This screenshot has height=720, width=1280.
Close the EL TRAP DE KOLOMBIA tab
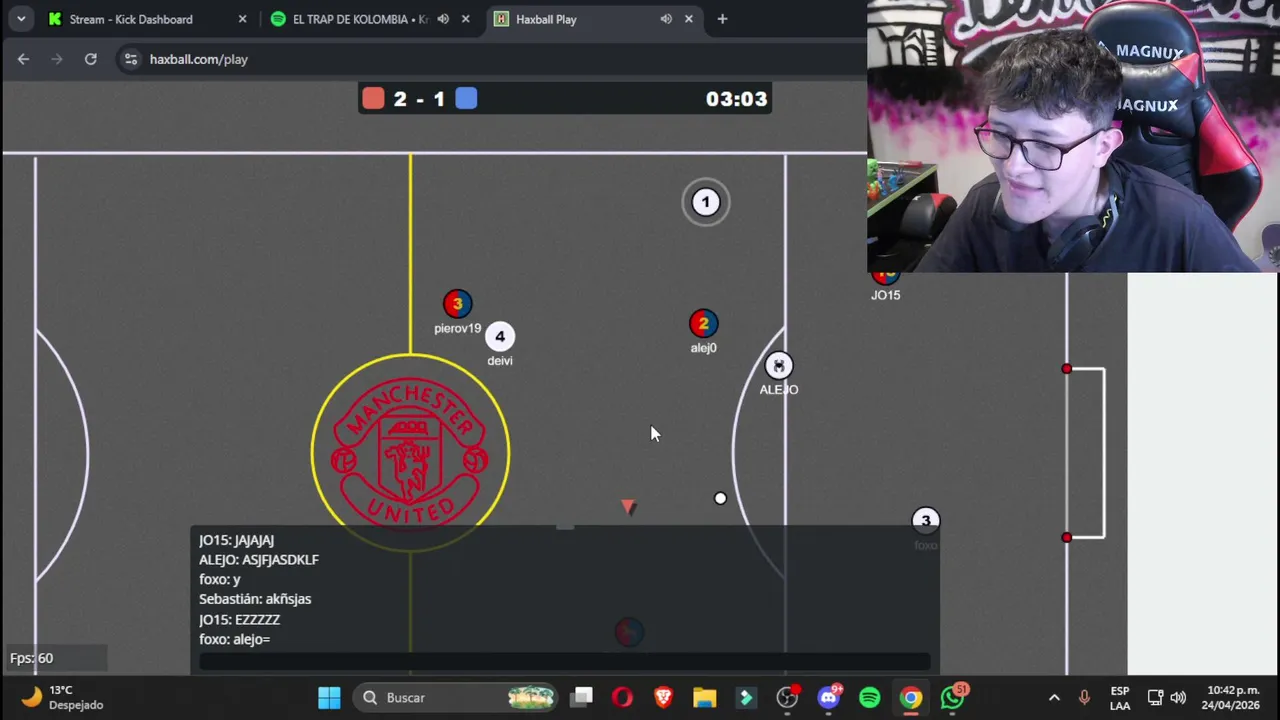tap(465, 19)
